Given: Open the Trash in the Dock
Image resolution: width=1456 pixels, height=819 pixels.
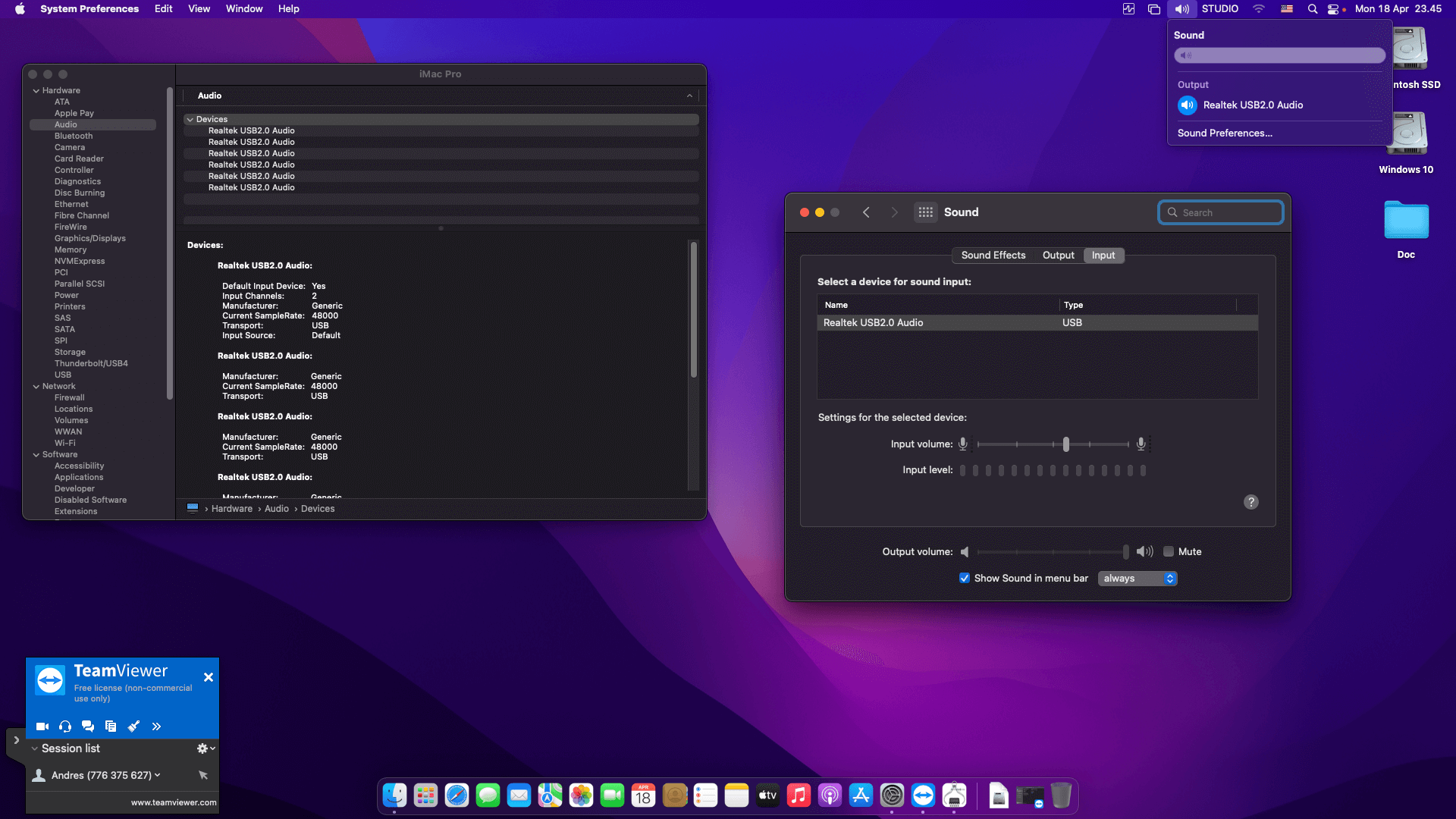Looking at the screenshot, I should (1061, 795).
